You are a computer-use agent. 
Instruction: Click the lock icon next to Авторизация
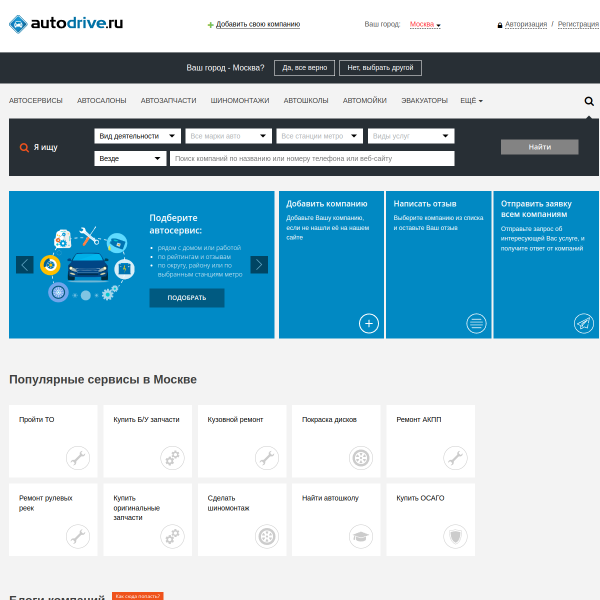[500, 25]
